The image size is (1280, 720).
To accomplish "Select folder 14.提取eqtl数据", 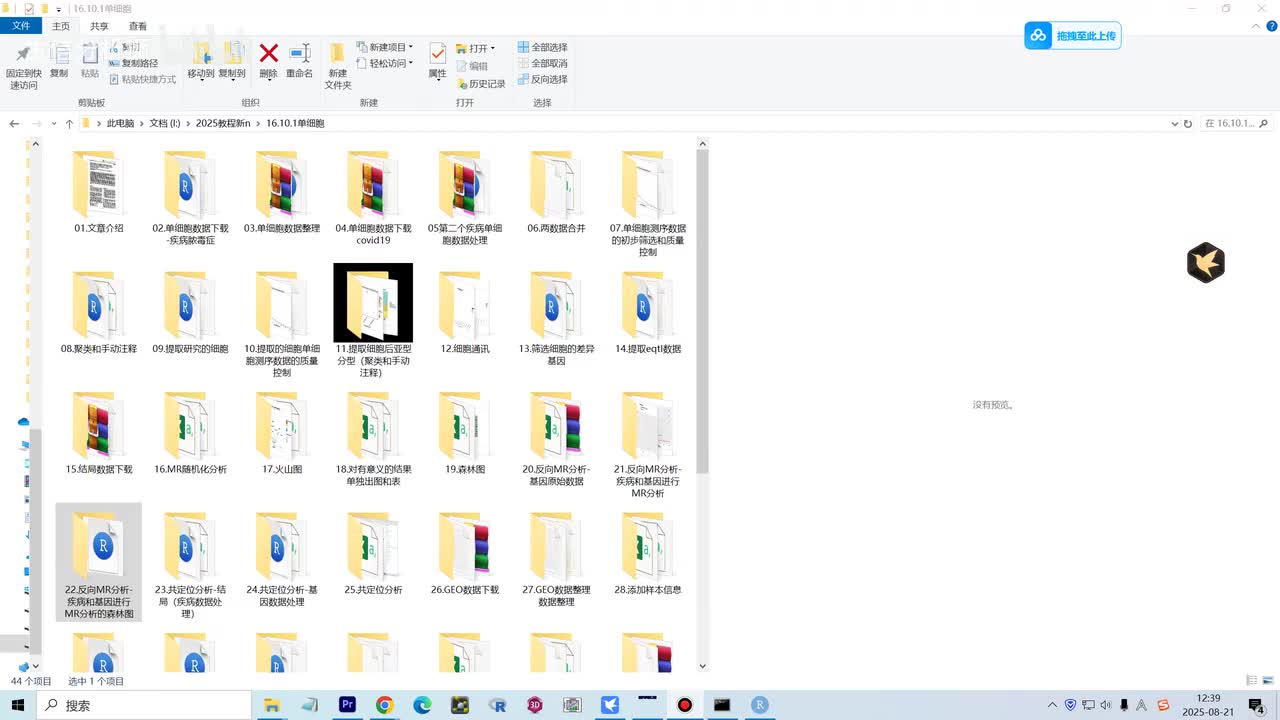I will [648, 313].
